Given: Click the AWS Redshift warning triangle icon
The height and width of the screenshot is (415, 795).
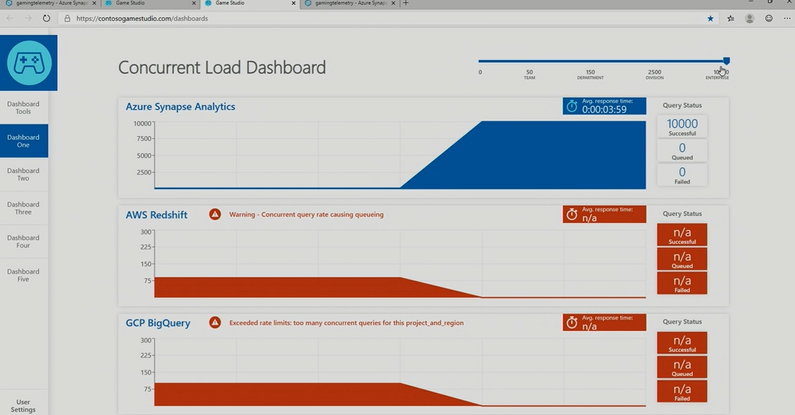Looking at the screenshot, I should click(x=215, y=214).
